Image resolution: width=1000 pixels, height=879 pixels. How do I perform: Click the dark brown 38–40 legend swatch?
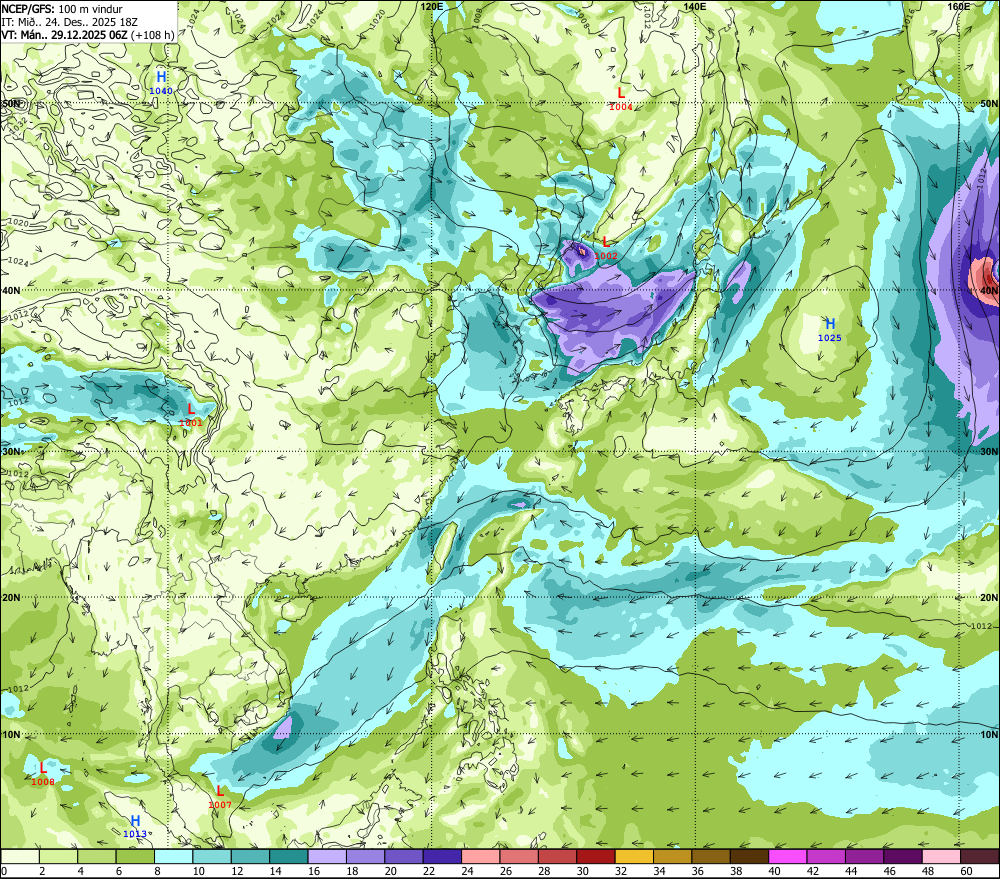[749, 856]
